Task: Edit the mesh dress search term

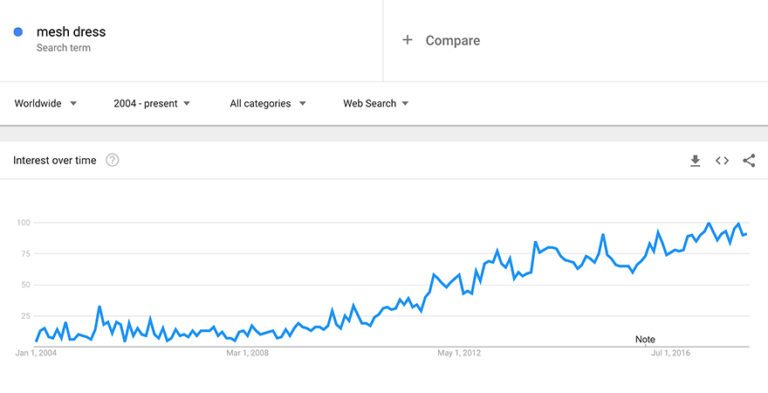Action: (71, 32)
